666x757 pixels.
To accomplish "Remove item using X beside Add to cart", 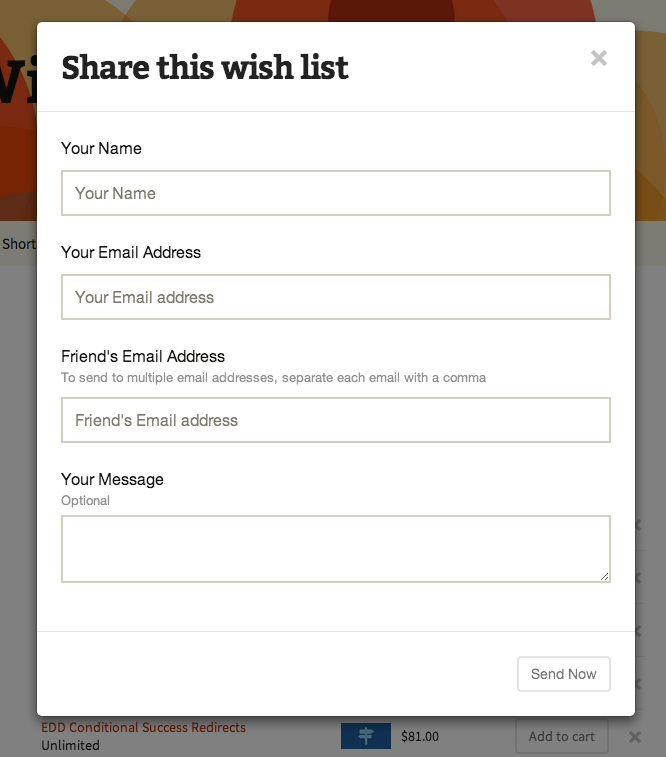I will tap(635, 737).
